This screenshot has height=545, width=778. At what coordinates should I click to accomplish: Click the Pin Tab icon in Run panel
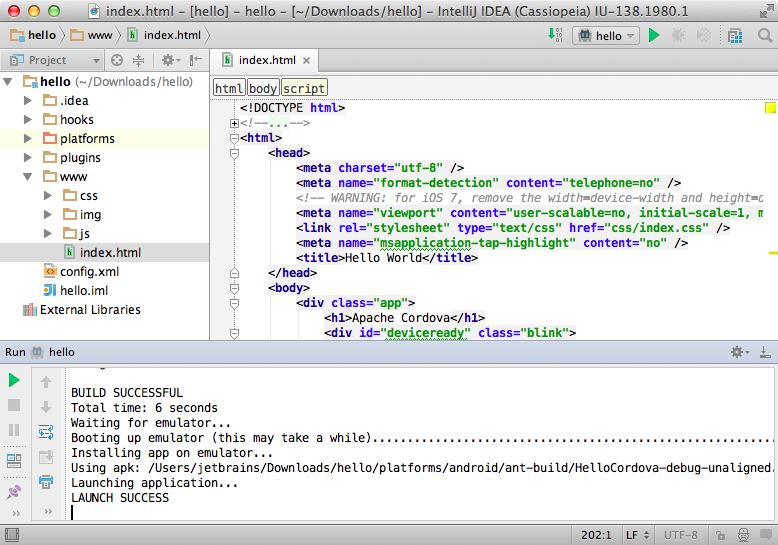click(14, 492)
